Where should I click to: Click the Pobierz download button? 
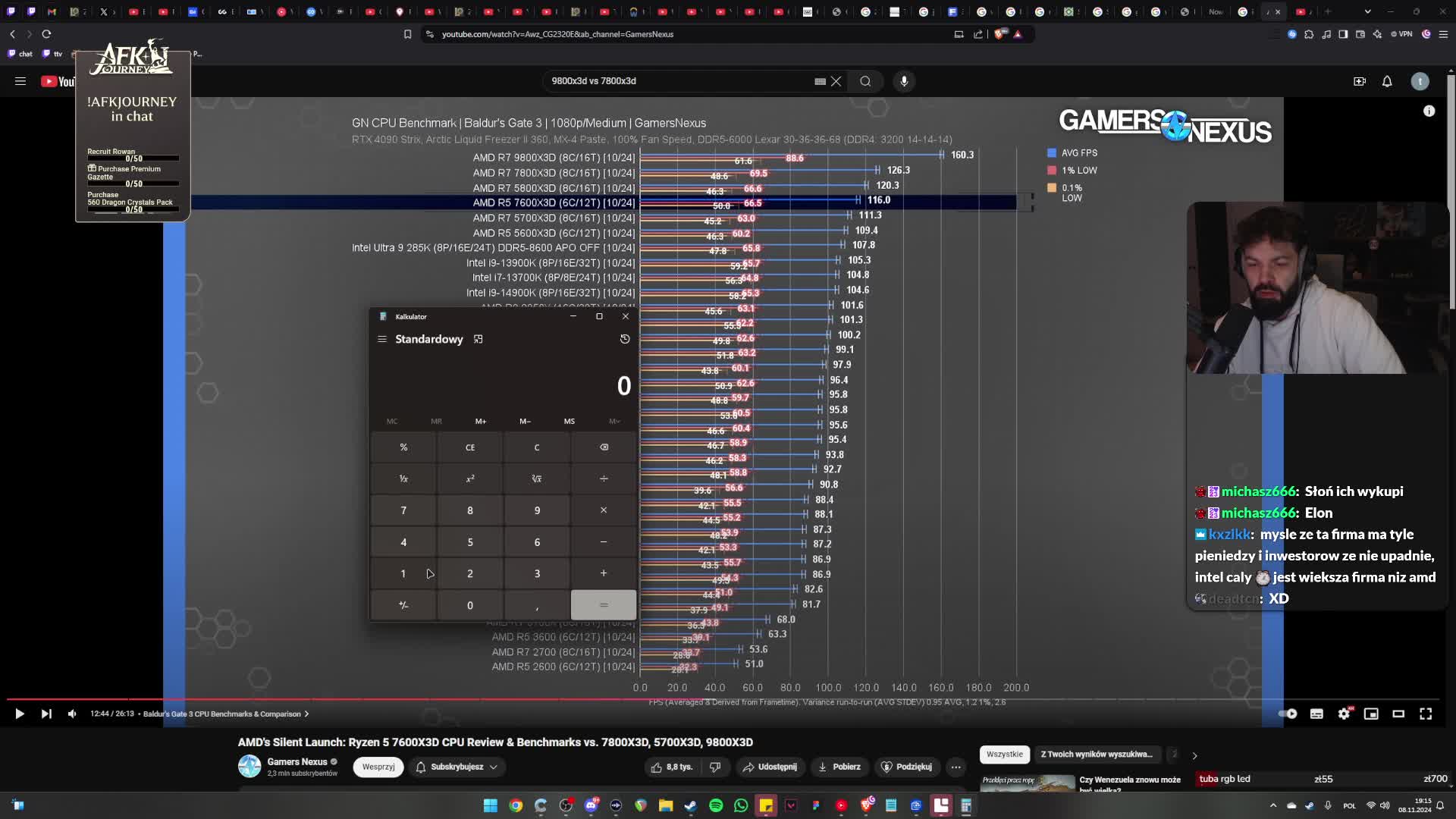[x=839, y=767]
